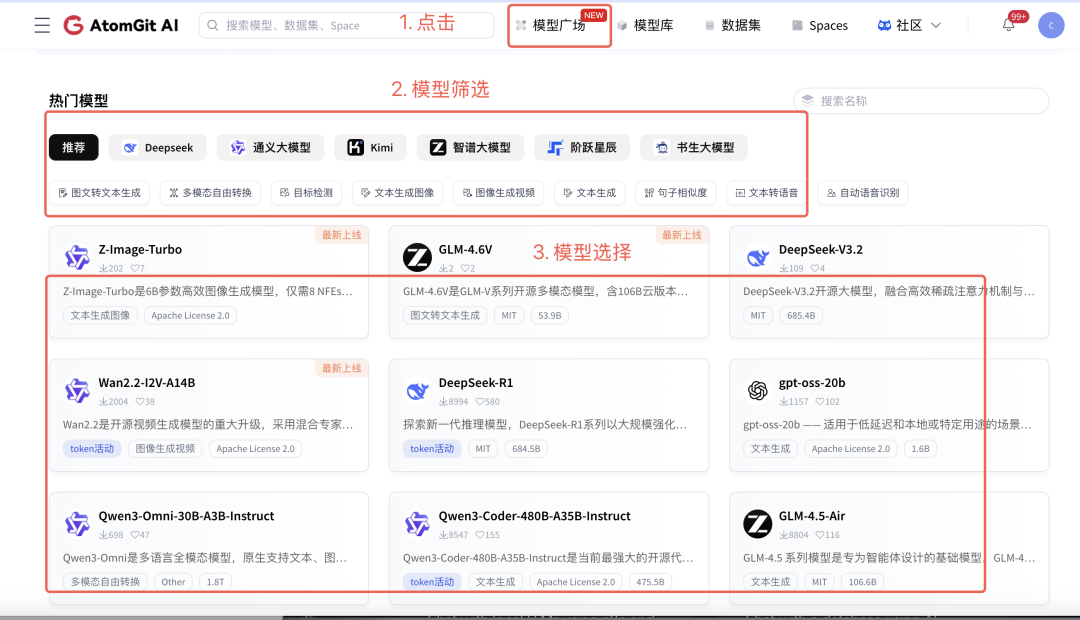Open the hamburger menu icon
Screen dimensions: 1080x620
tap(41, 25)
